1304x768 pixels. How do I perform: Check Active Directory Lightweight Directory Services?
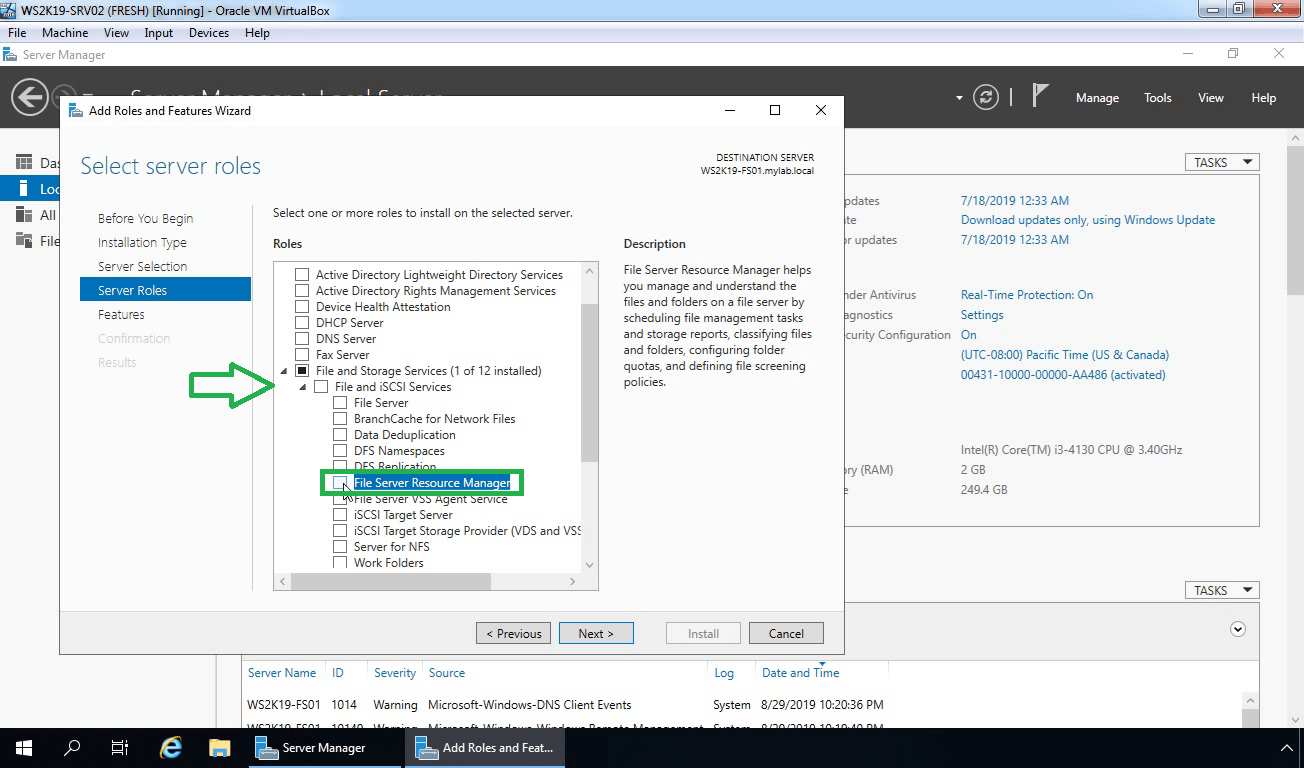[302, 275]
